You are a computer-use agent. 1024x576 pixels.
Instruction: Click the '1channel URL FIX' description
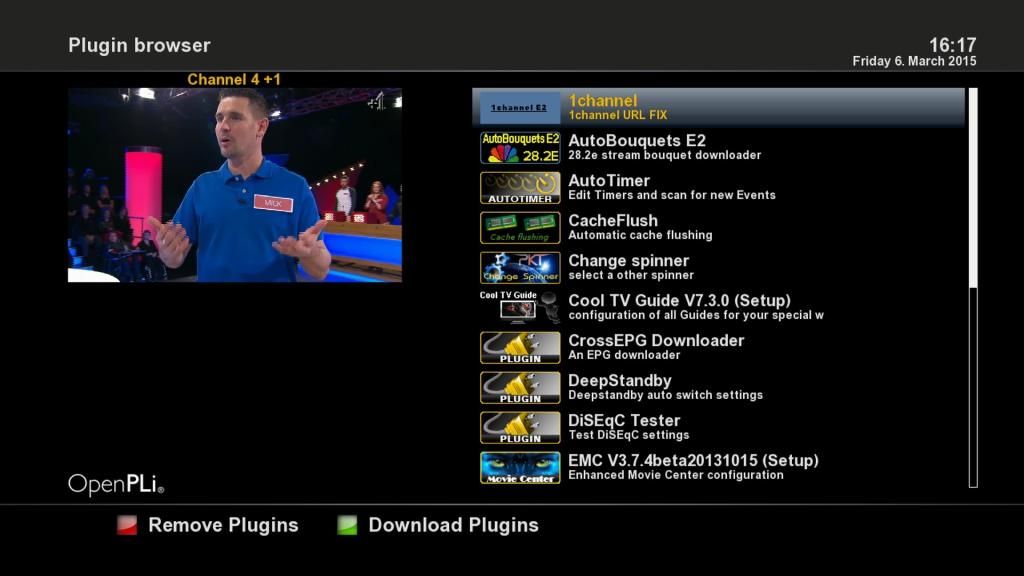618,116
